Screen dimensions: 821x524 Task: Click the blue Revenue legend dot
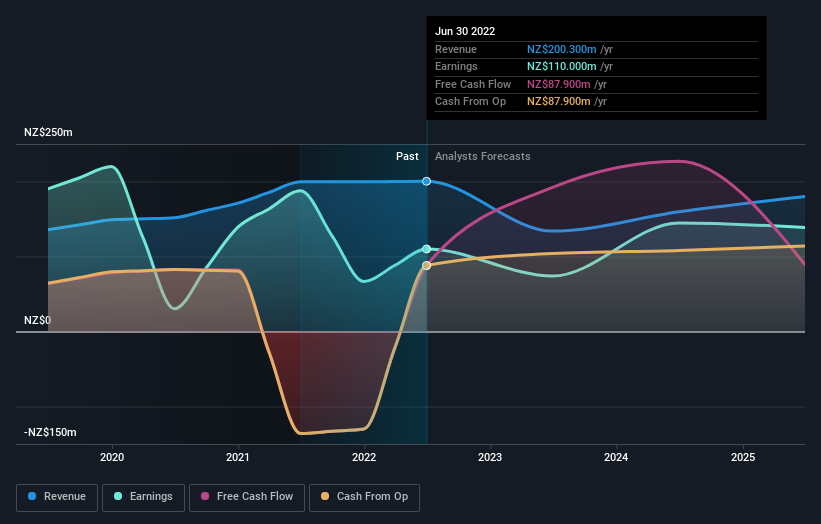point(32,496)
